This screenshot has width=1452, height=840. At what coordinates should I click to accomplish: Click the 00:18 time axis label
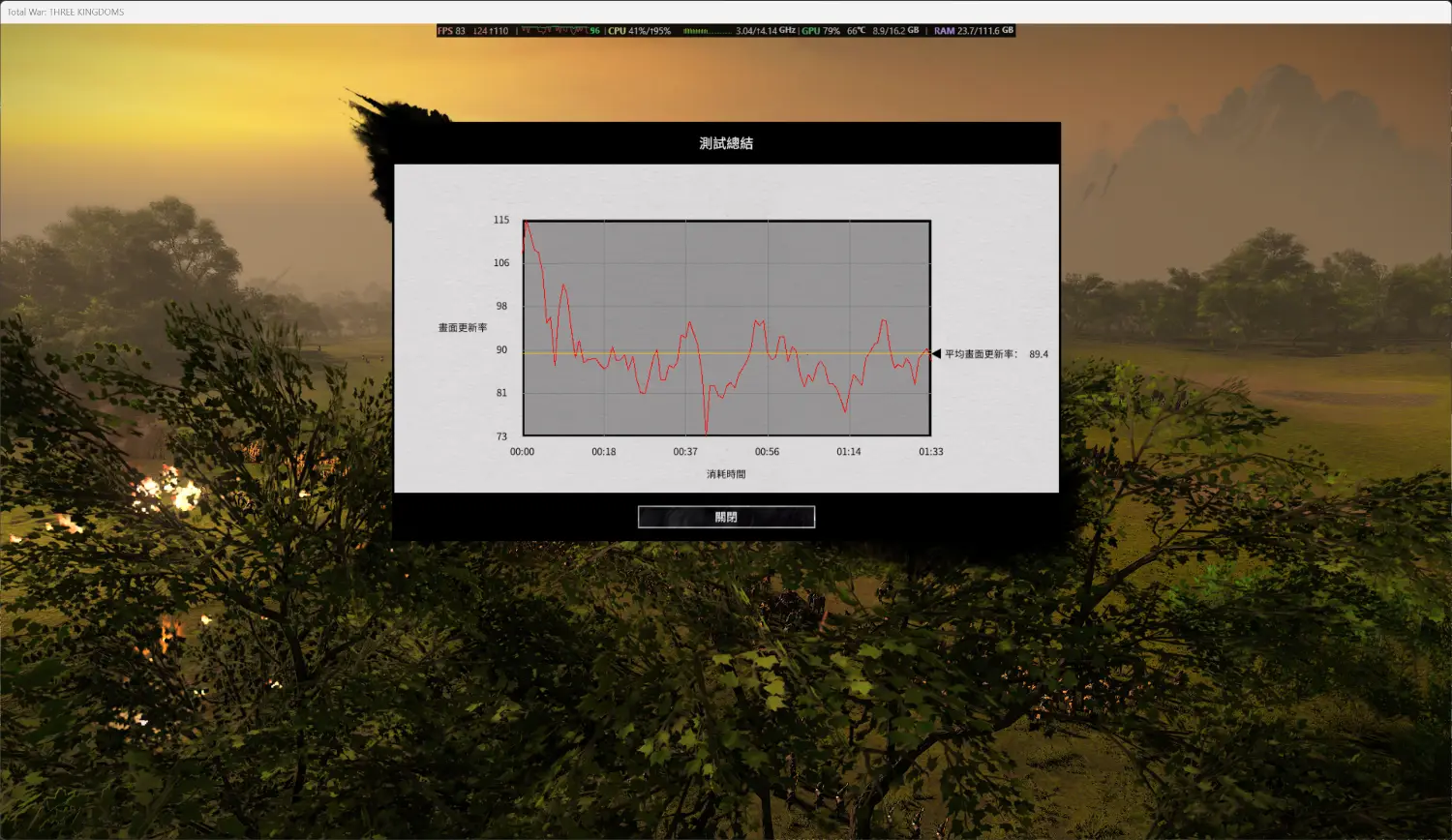click(x=604, y=452)
